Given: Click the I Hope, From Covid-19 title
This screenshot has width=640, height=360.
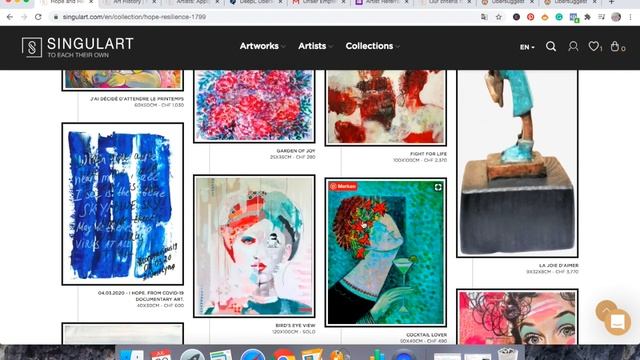Looking at the screenshot, I should (x=141, y=296).
